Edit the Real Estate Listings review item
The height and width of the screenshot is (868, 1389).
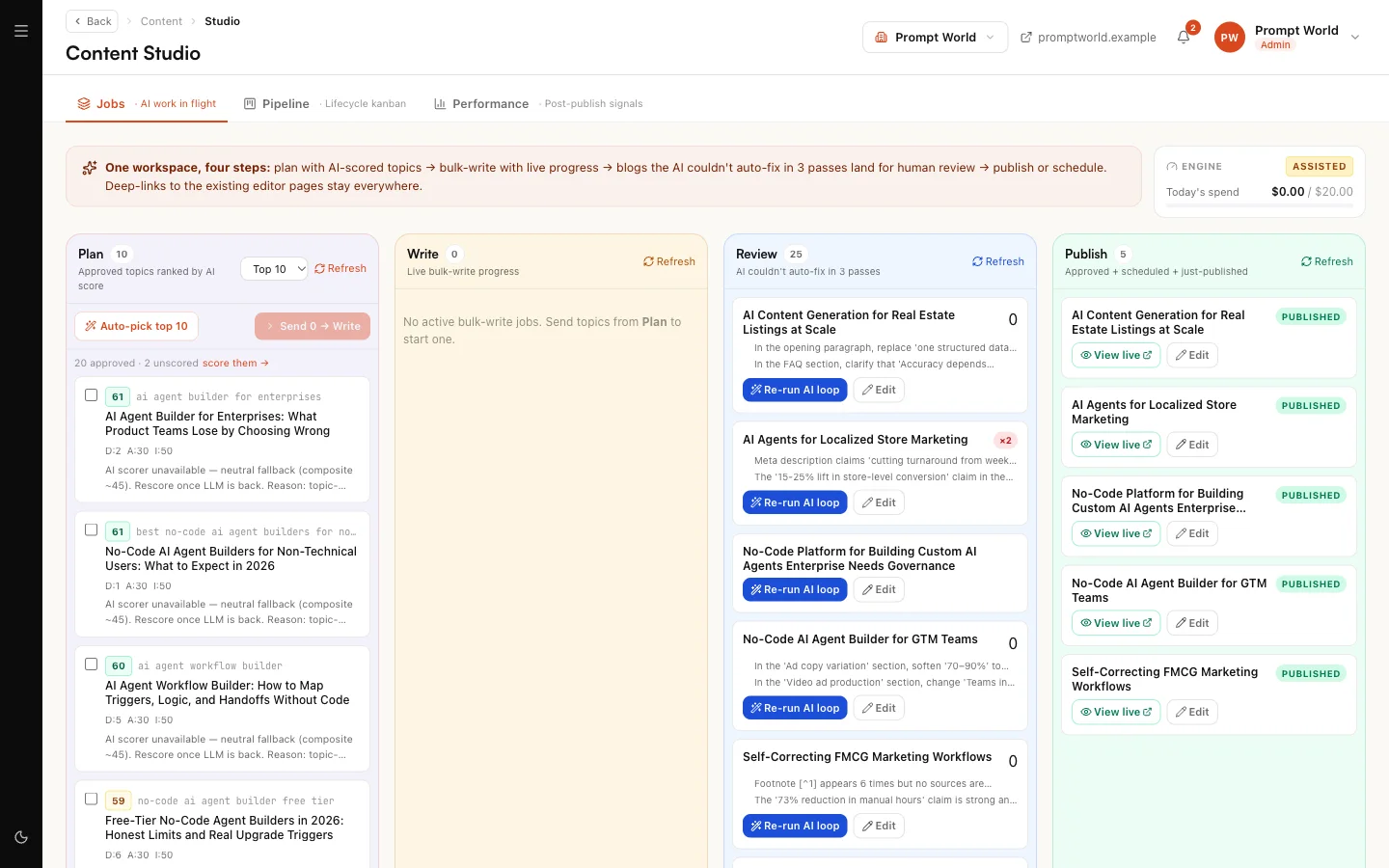point(879,390)
